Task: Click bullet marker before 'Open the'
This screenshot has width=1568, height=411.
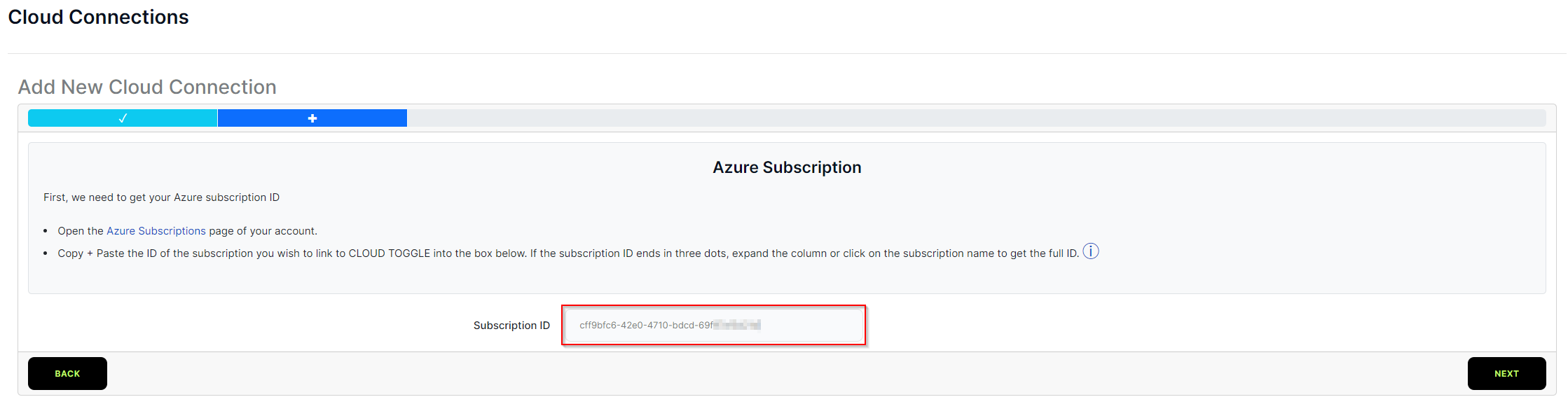Action: point(46,231)
